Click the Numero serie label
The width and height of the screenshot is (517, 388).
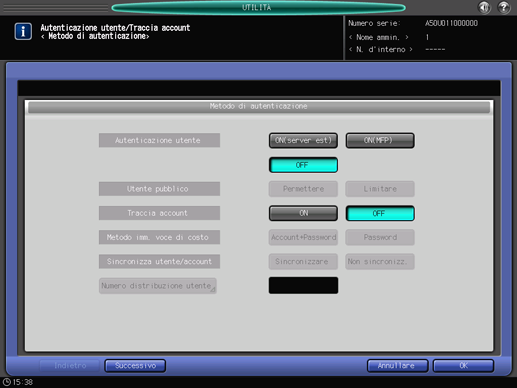click(374, 23)
